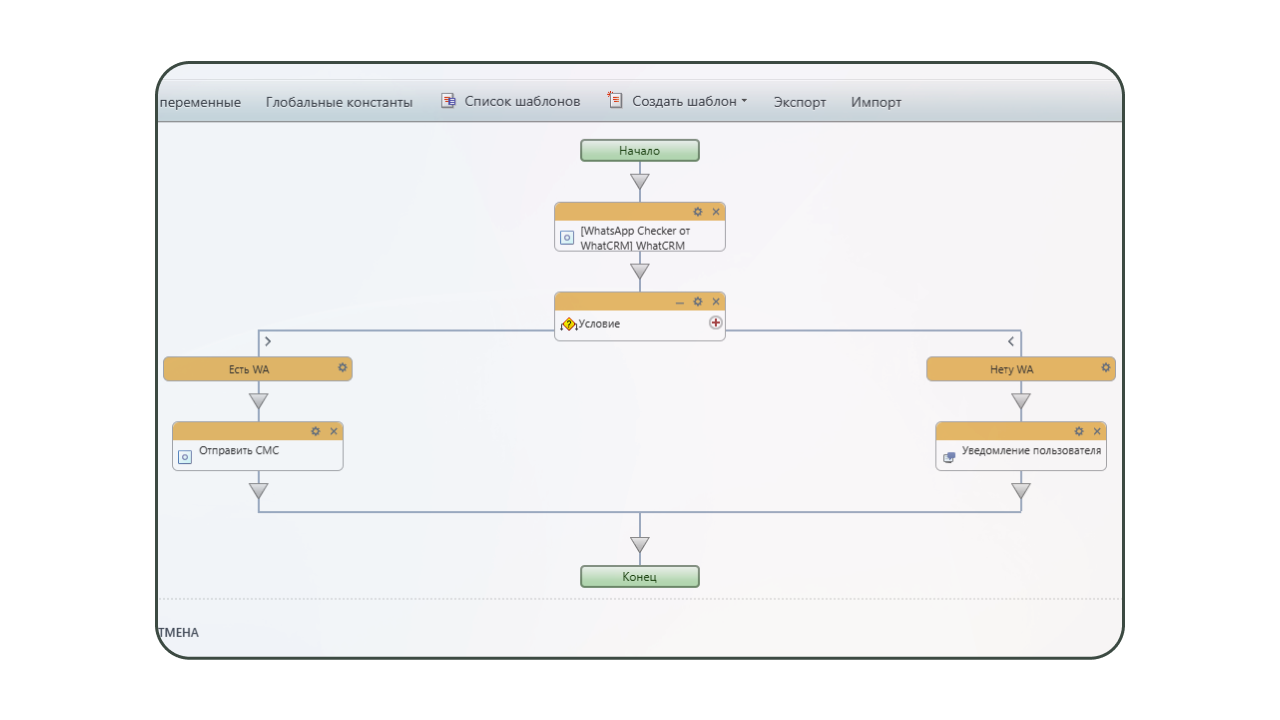Open Список шаблонов in the toolbar
Screen dimensions: 1280x720
(511, 101)
